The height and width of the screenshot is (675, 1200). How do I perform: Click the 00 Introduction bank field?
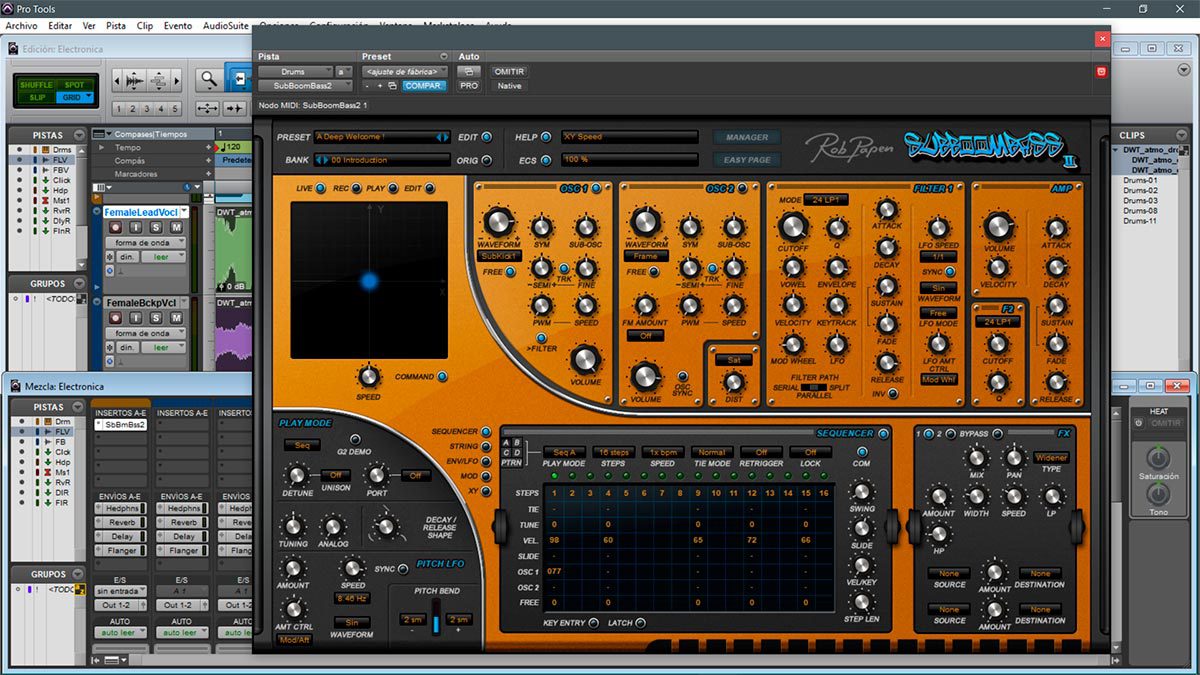tap(382, 160)
